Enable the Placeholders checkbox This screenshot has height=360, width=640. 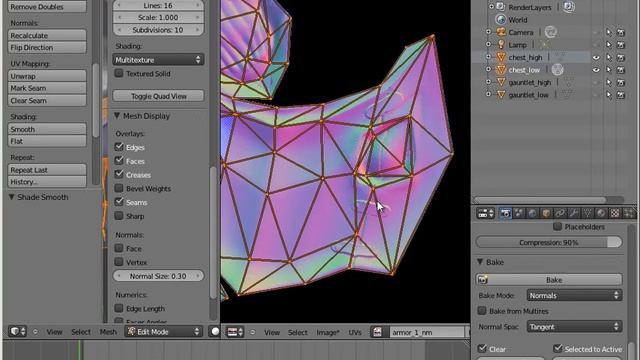click(558, 227)
